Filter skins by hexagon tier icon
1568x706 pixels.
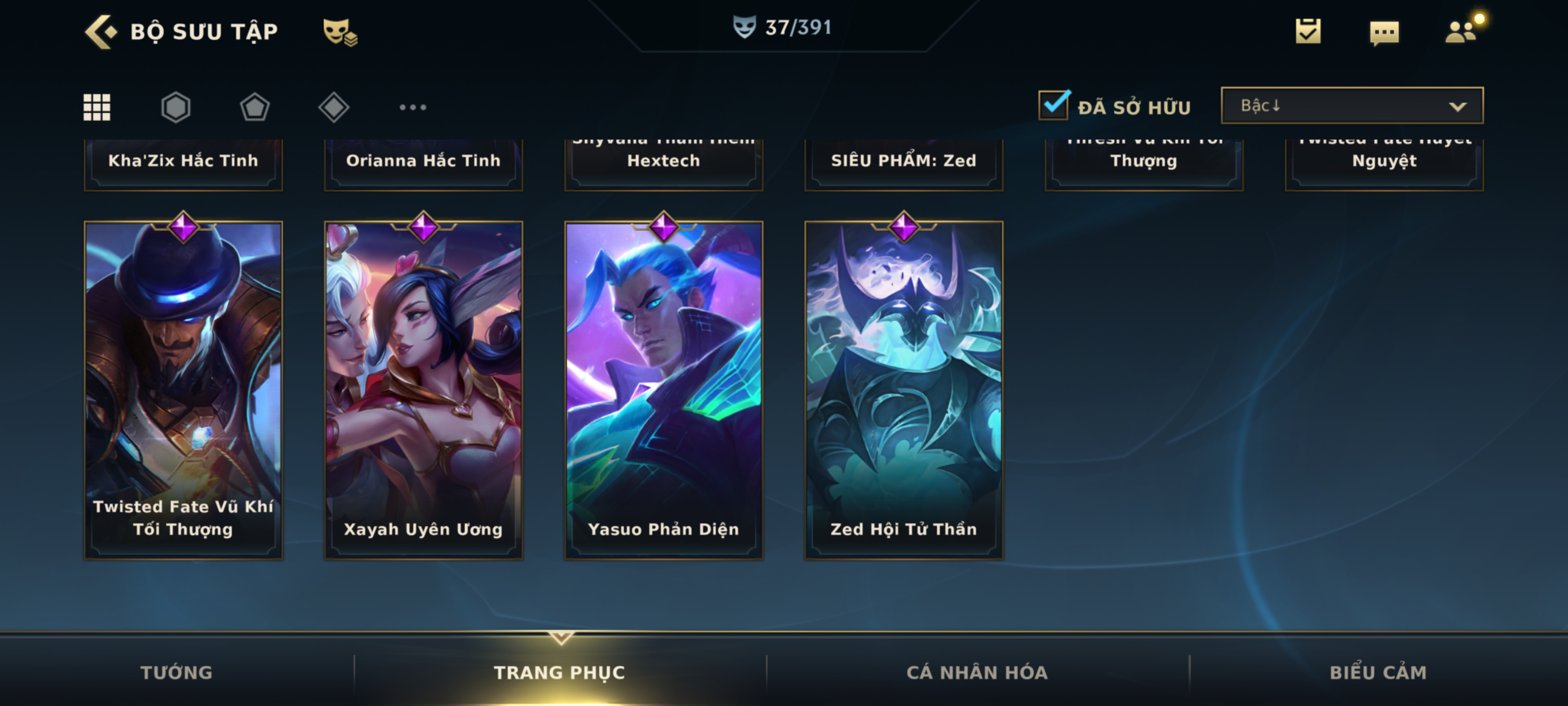pos(175,107)
